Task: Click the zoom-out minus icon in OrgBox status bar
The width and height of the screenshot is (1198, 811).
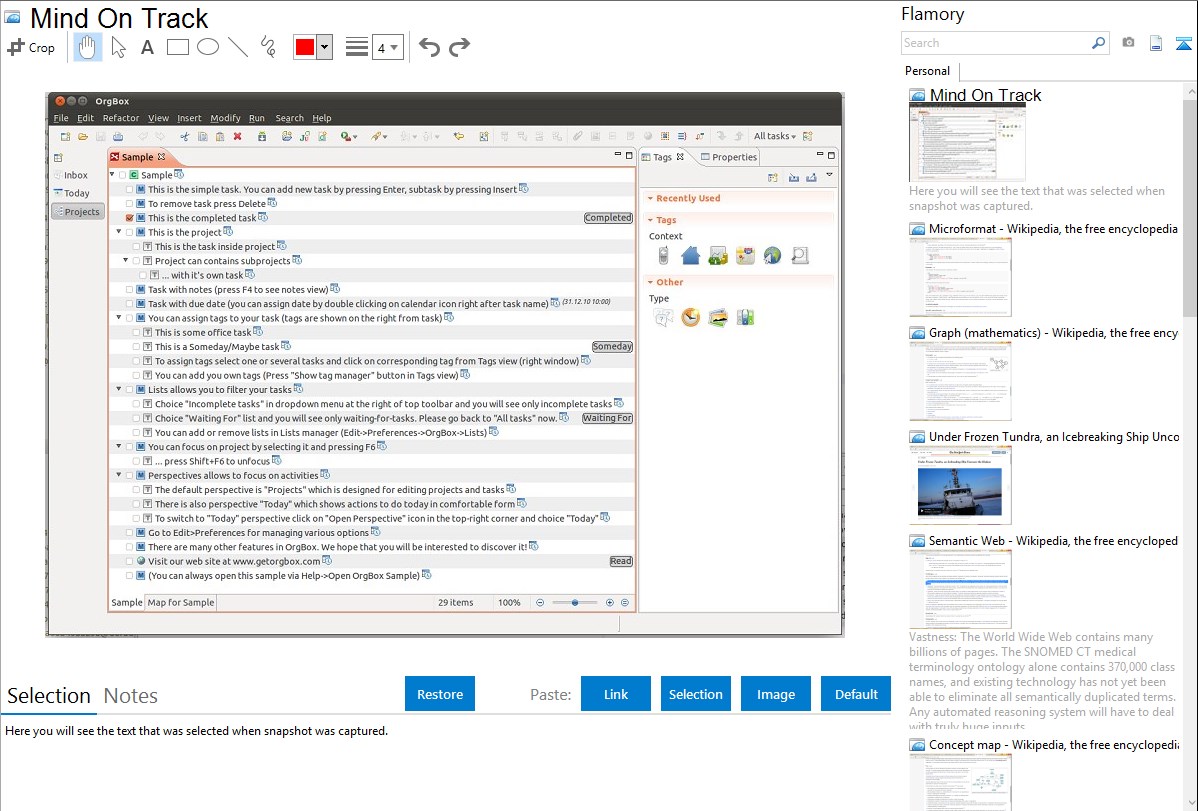Action: (540, 602)
